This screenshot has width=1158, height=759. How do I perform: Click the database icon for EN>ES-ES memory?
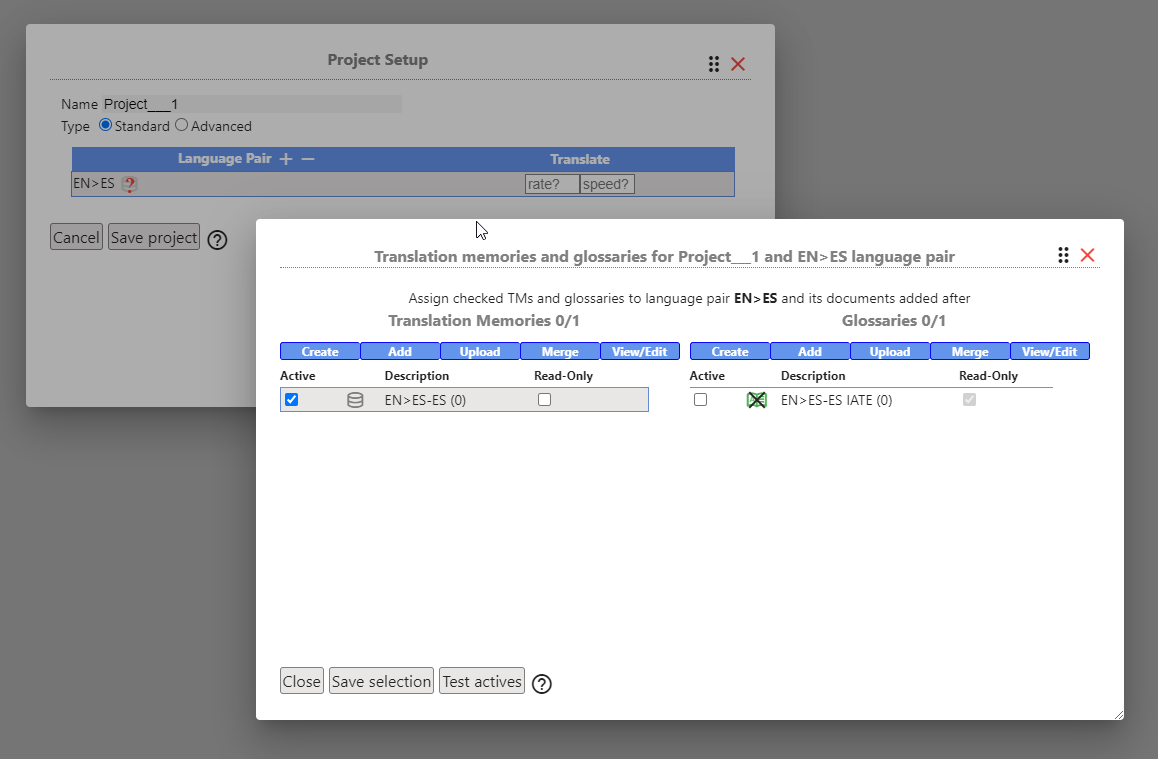355,400
